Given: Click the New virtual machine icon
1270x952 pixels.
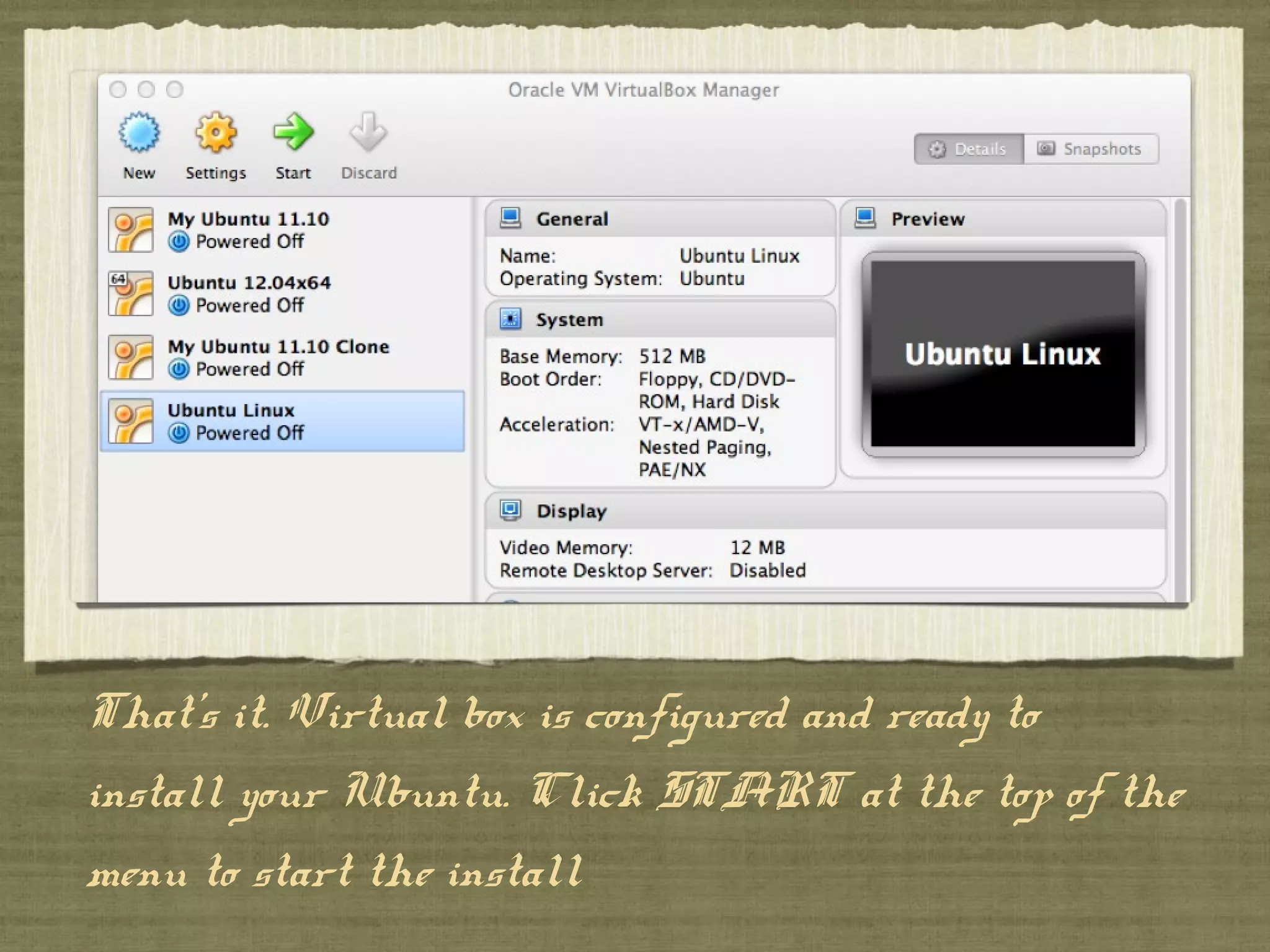Looking at the screenshot, I should (139, 133).
